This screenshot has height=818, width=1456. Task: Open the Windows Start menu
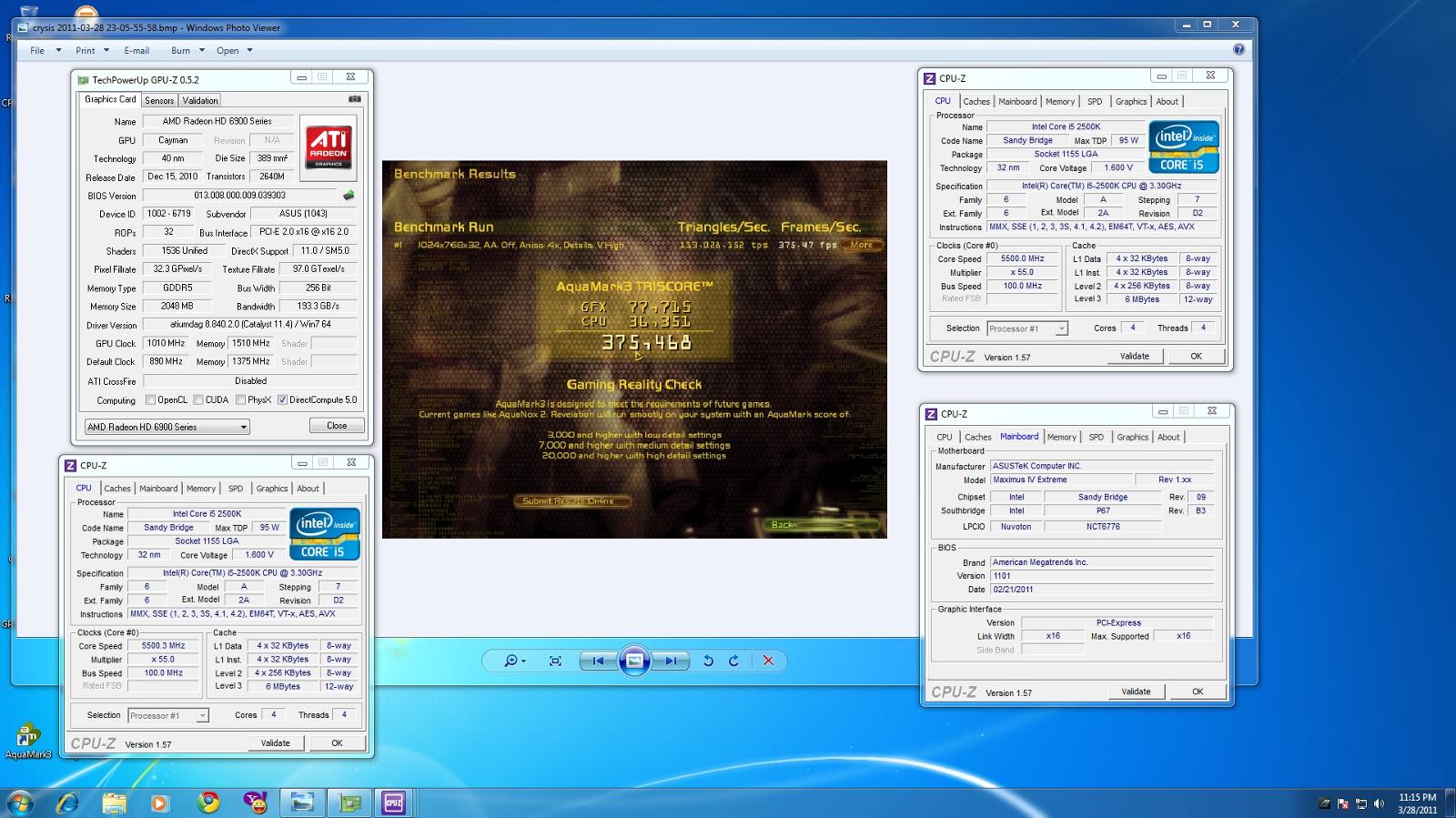tap(20, 803)
